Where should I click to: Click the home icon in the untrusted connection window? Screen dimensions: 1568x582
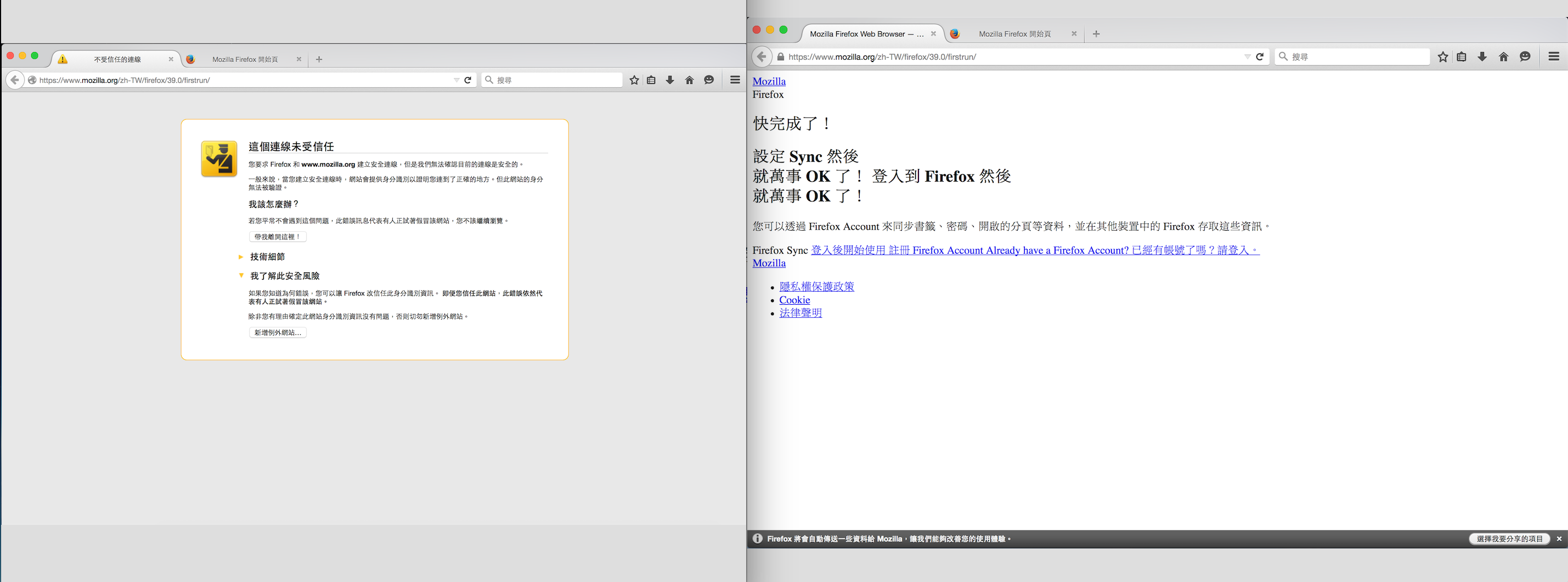pos(689,80)
